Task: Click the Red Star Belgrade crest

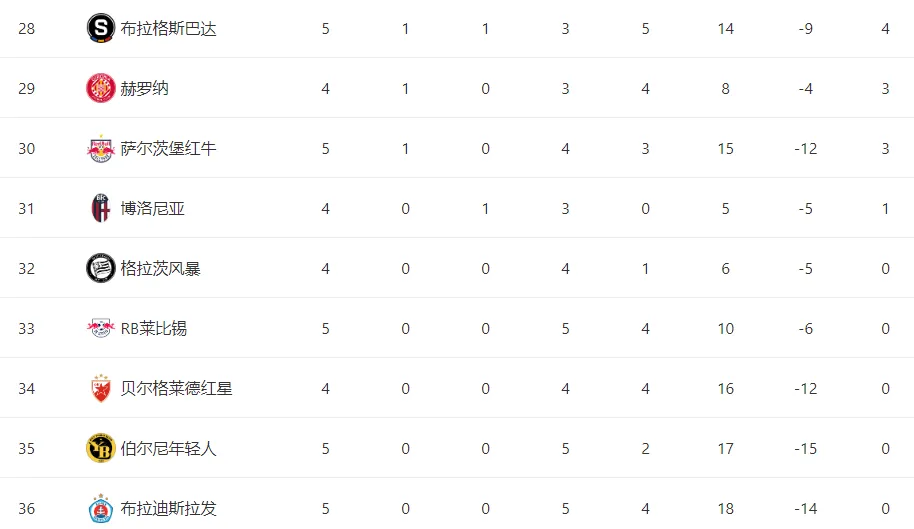Action: pyautogui.click(x=100, y=388)
